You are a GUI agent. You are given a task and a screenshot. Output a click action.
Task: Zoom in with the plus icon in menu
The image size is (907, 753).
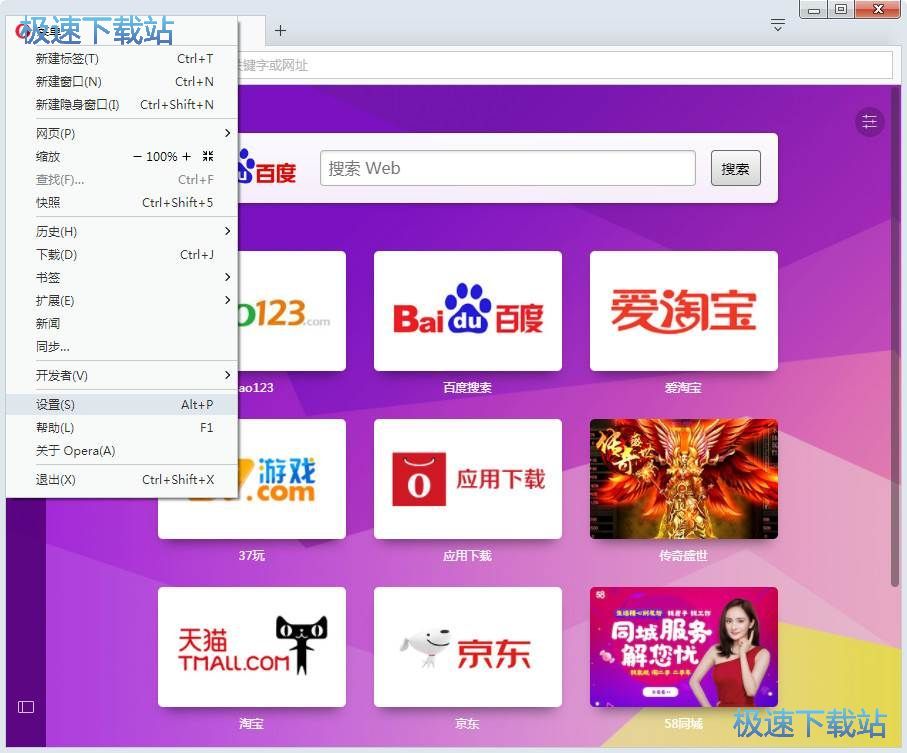186,157
